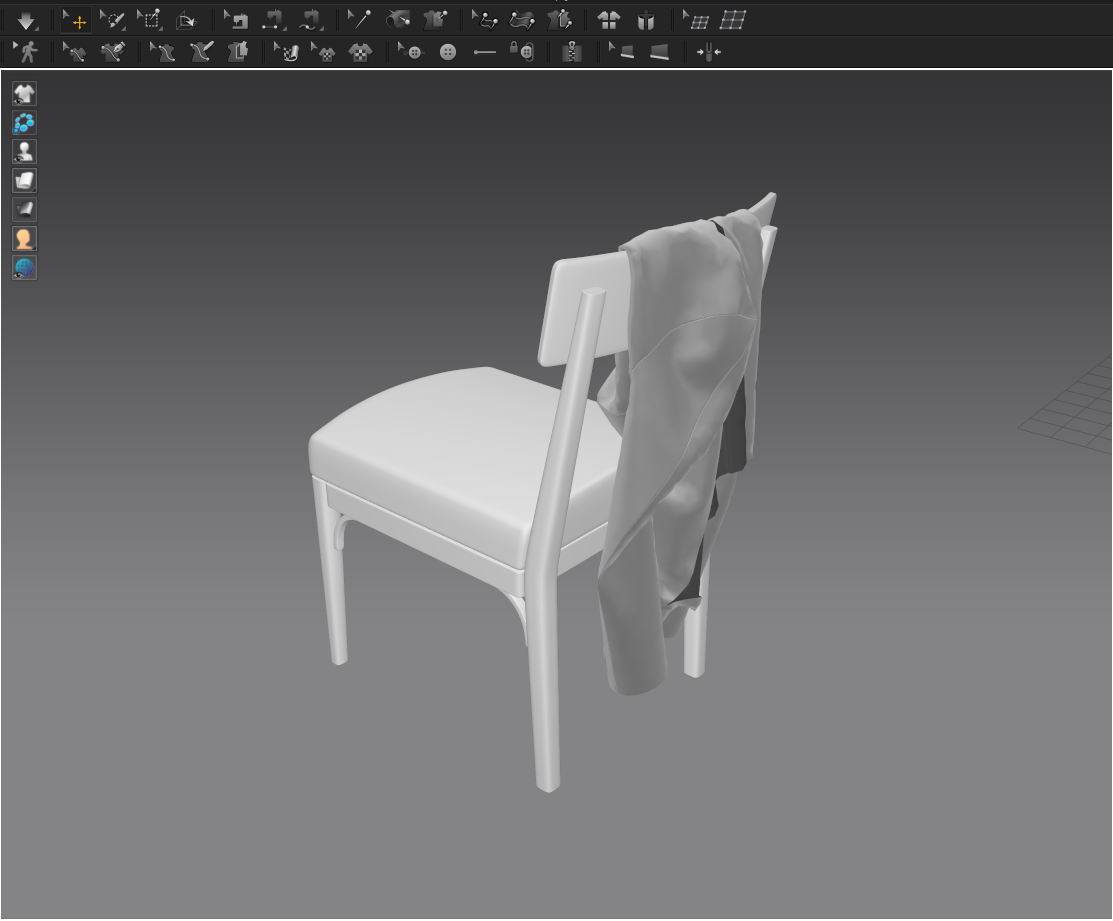Select the Edit Piping tool with arrow
Screen dimensions: 1113x921
(x=622, y=52)
